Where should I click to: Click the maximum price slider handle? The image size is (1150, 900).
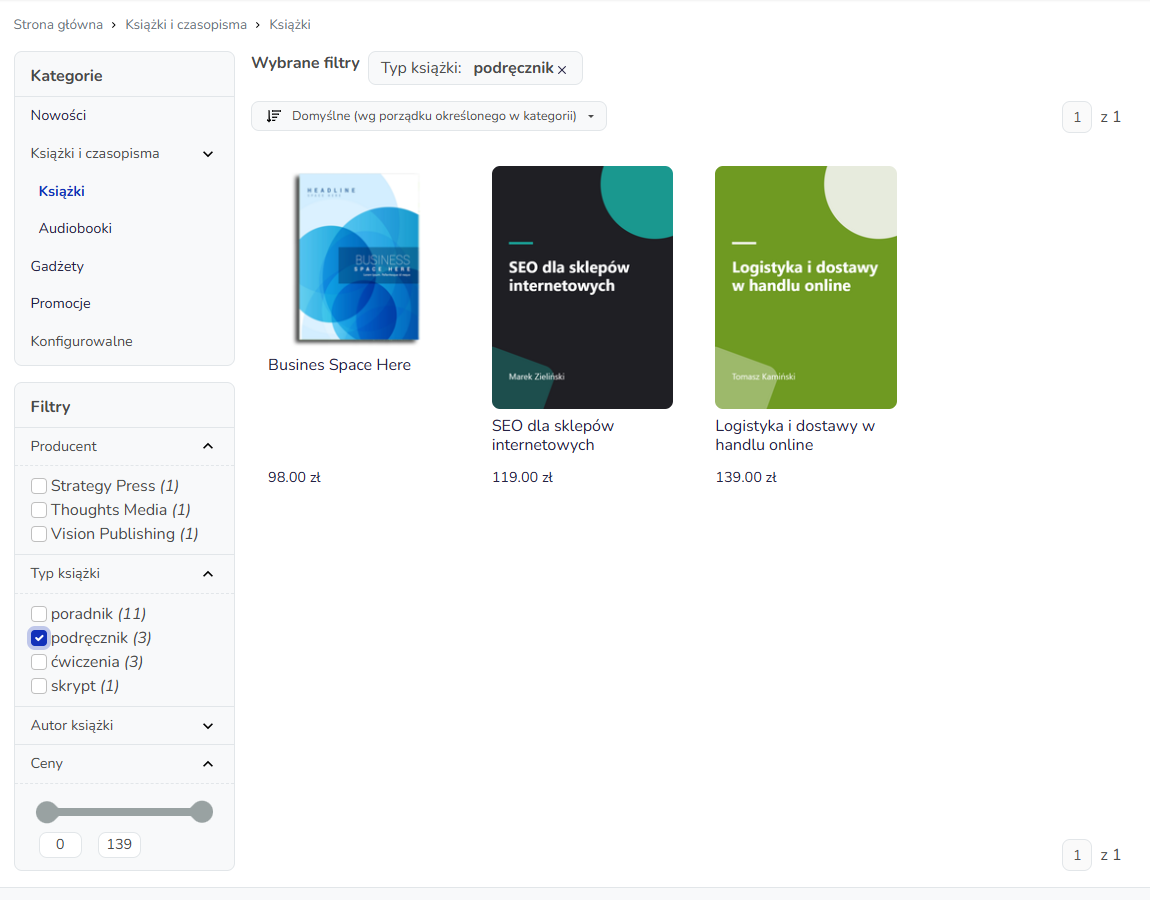[201, 812]
